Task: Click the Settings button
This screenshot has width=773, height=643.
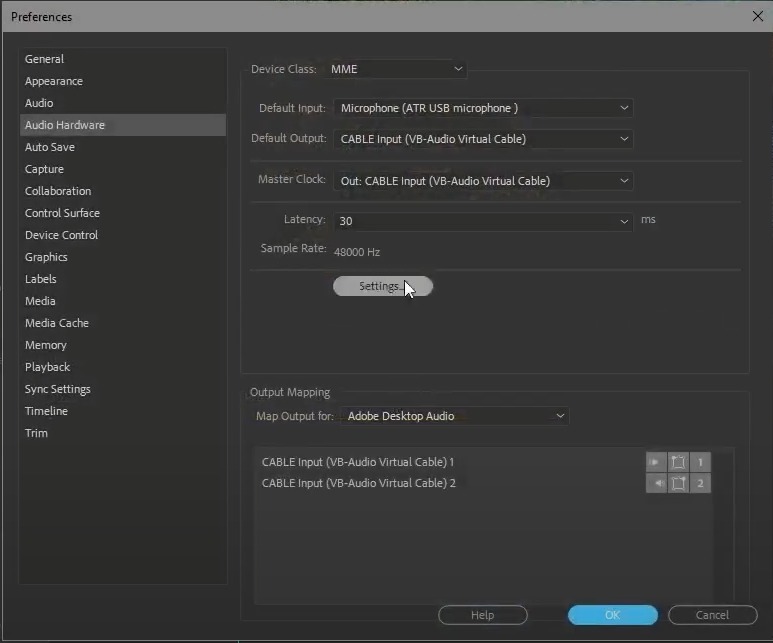Action: coord(382,287)
